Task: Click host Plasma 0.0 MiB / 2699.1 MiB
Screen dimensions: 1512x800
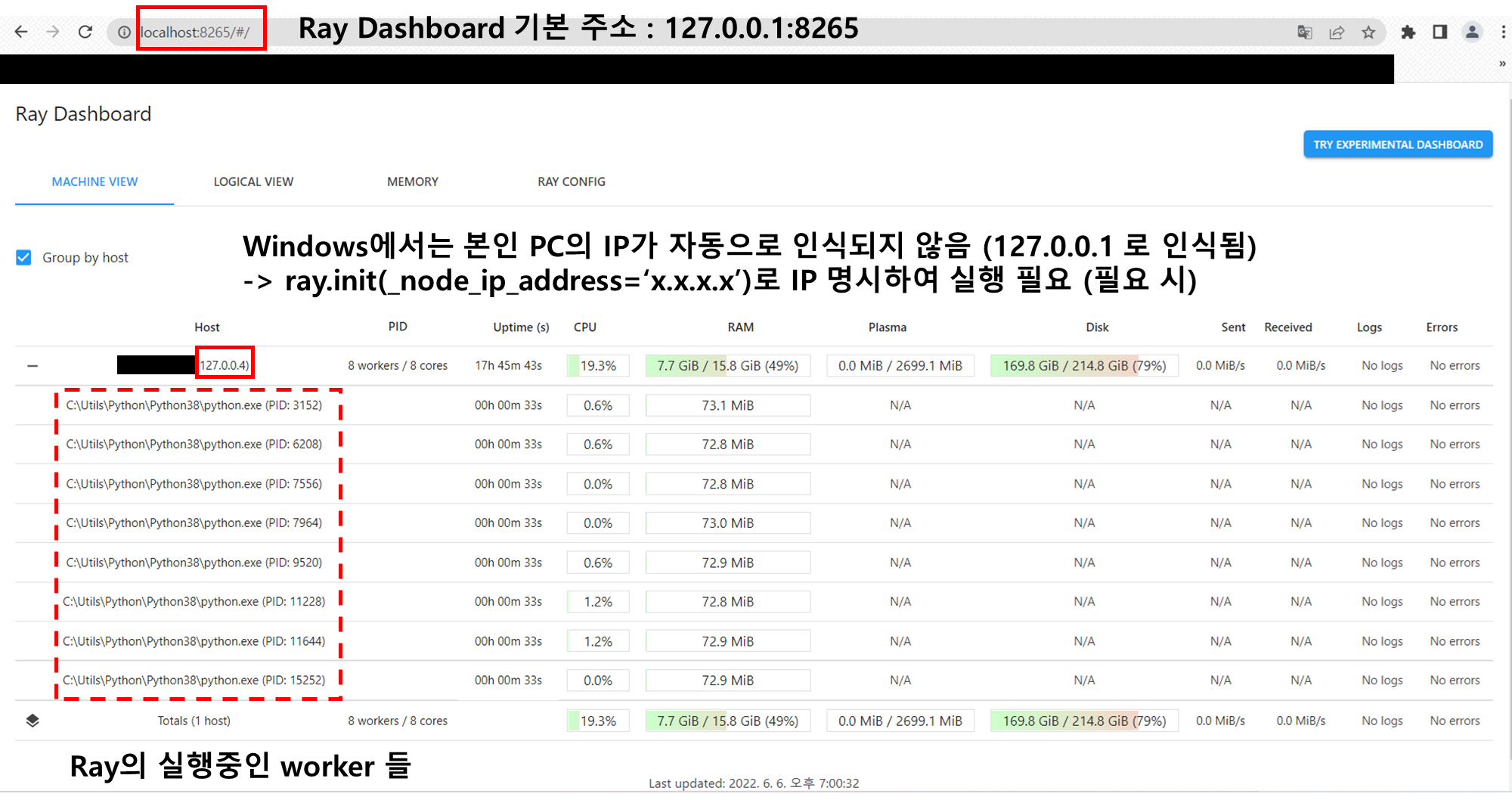Action: coord(900,366)
